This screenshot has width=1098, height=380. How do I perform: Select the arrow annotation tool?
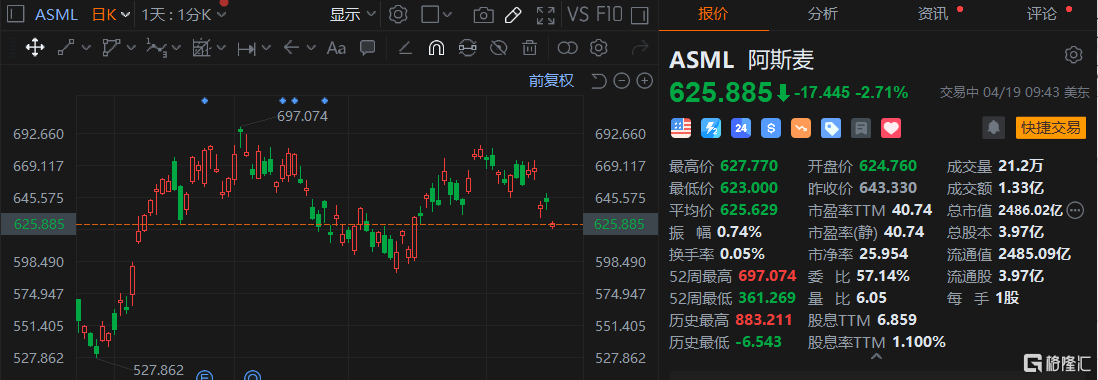pos(291,48)
